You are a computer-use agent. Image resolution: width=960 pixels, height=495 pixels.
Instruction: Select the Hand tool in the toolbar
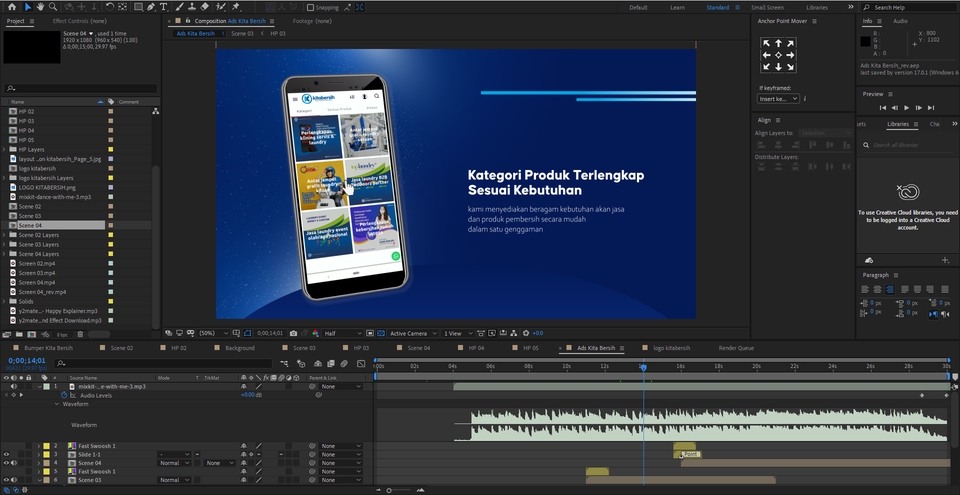point(39,7)
